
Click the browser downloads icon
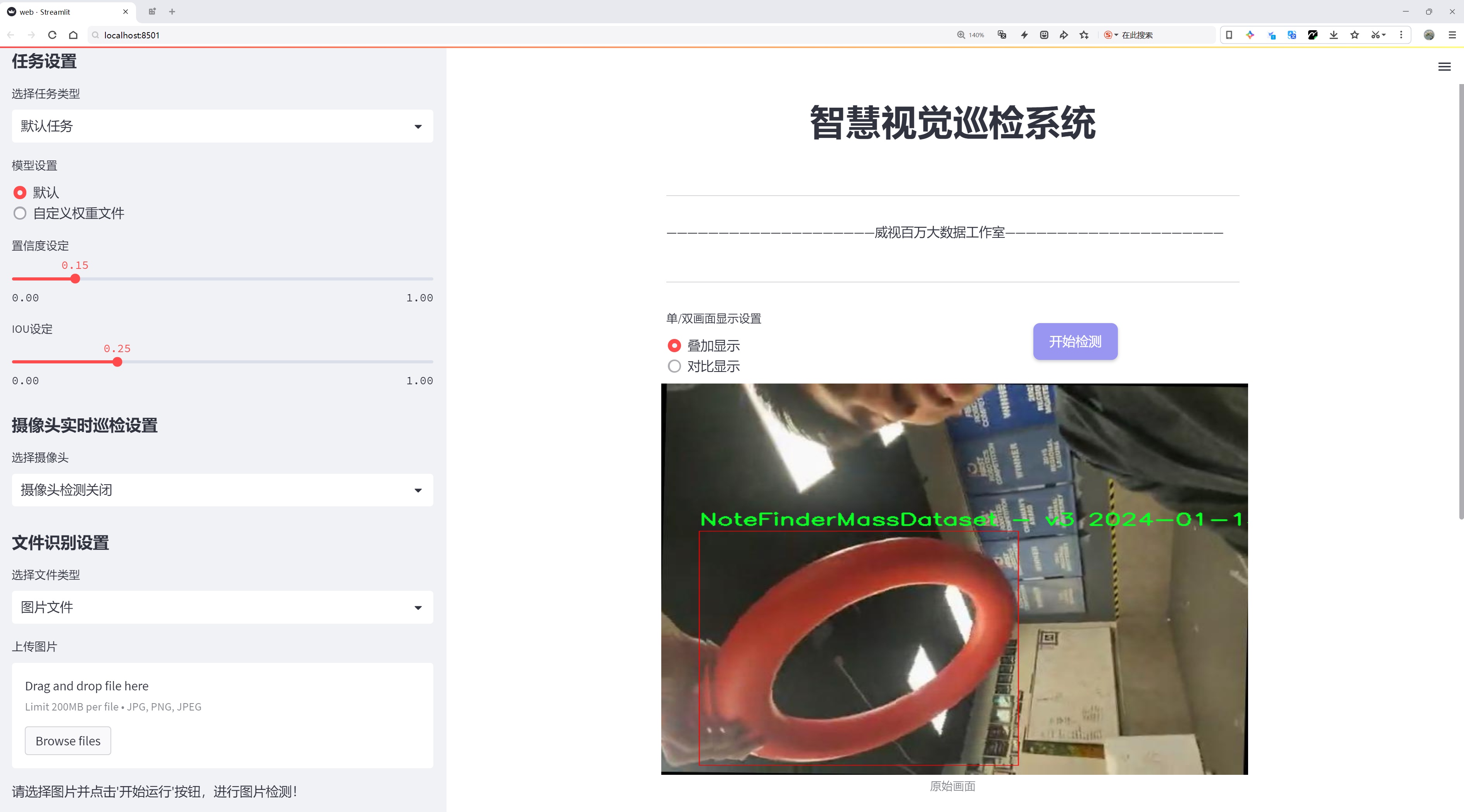[x=1333, y=34]
